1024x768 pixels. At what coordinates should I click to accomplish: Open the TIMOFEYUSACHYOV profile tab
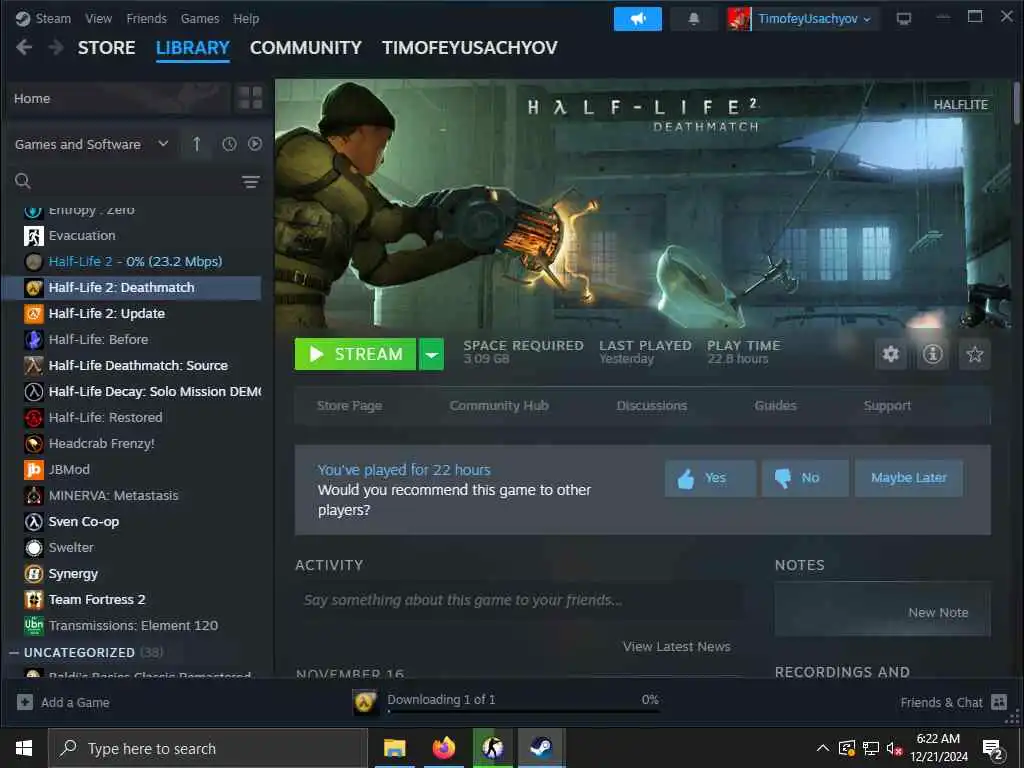point(470,48)
